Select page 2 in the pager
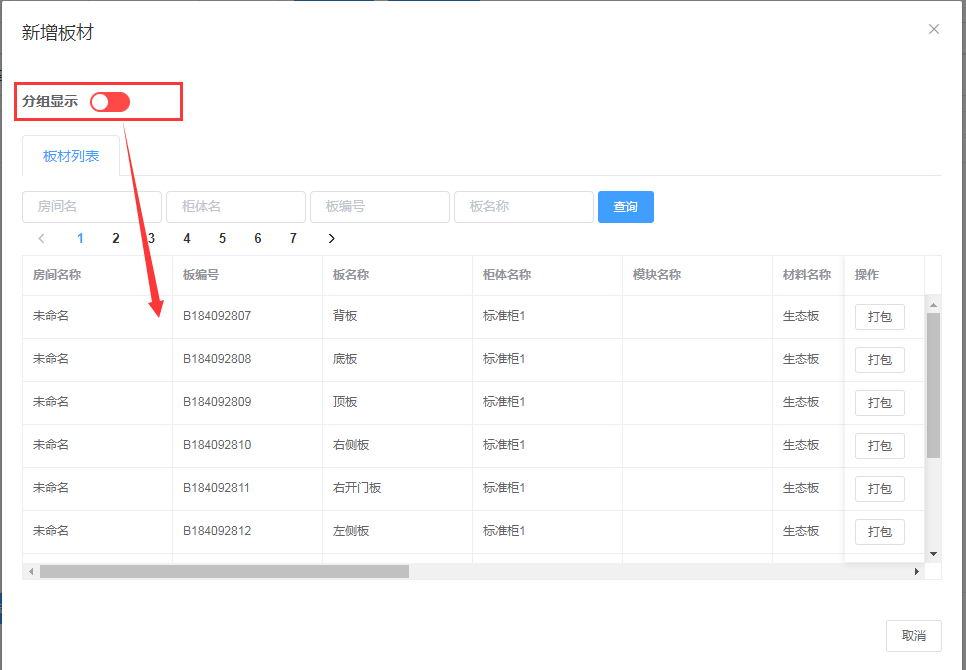The height and width of the screenshot is (670, 966). [x=116, y=239]
